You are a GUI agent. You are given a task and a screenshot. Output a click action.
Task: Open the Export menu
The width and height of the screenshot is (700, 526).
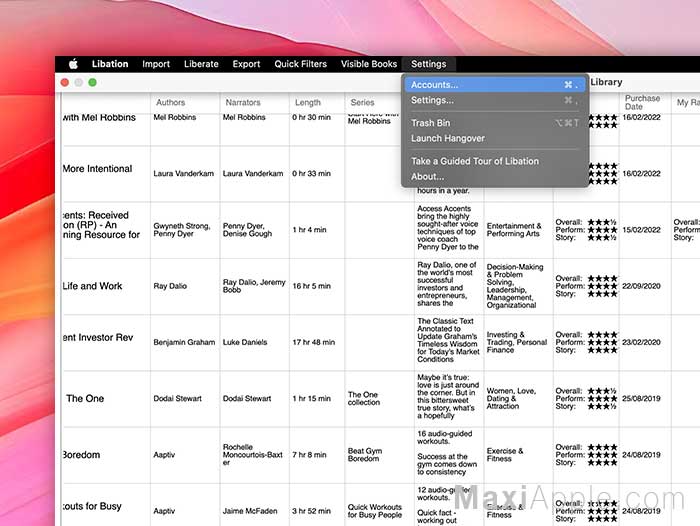pyautogui.click(x=246, y=64)
